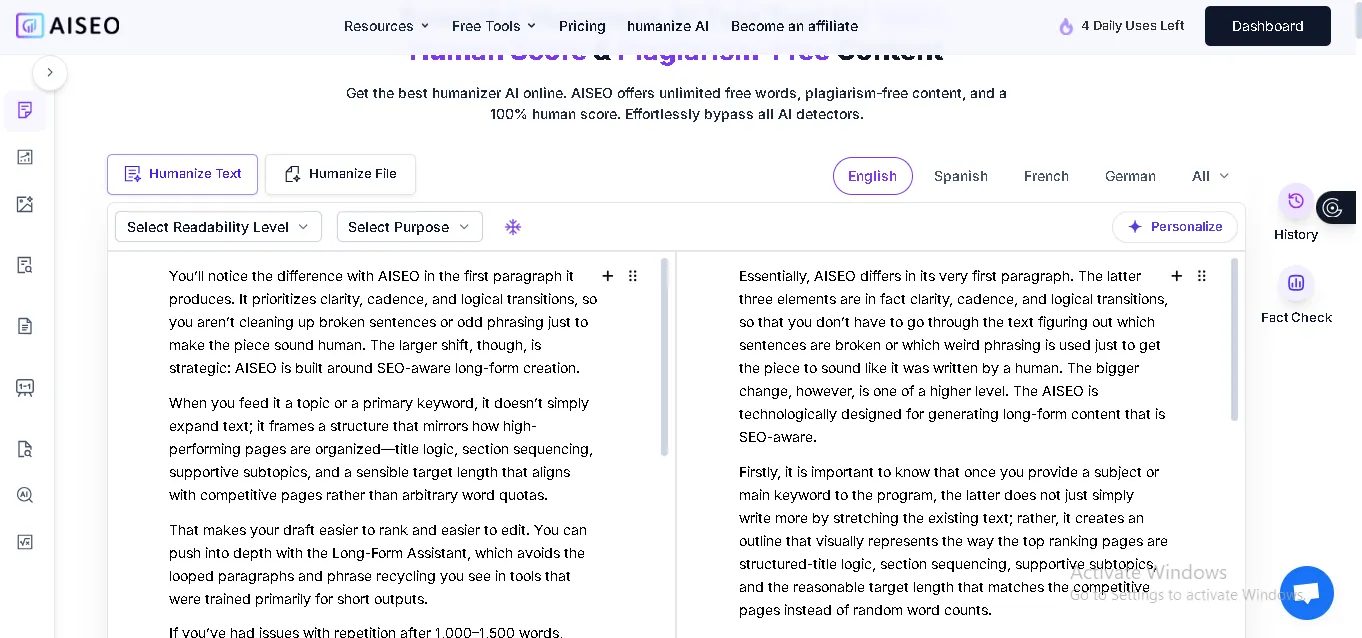1362x638 pixels.
Task: Click paragraph starting 'When you feed it'
Action: pyautogui.click(x=380, y=449)
